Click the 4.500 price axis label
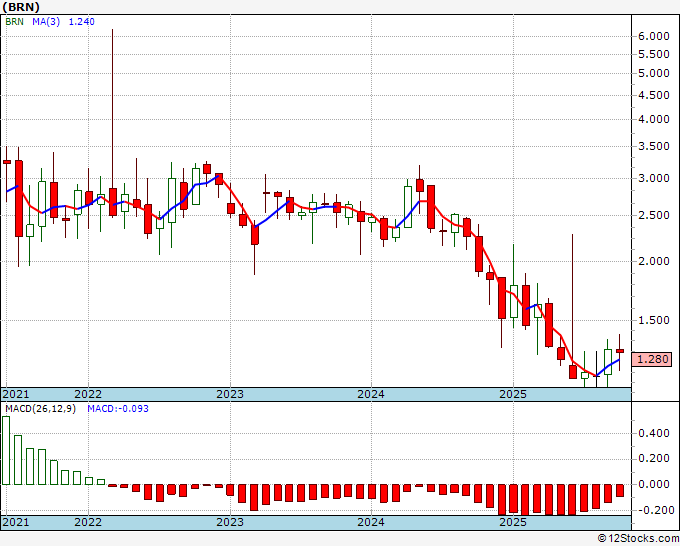 654,95
